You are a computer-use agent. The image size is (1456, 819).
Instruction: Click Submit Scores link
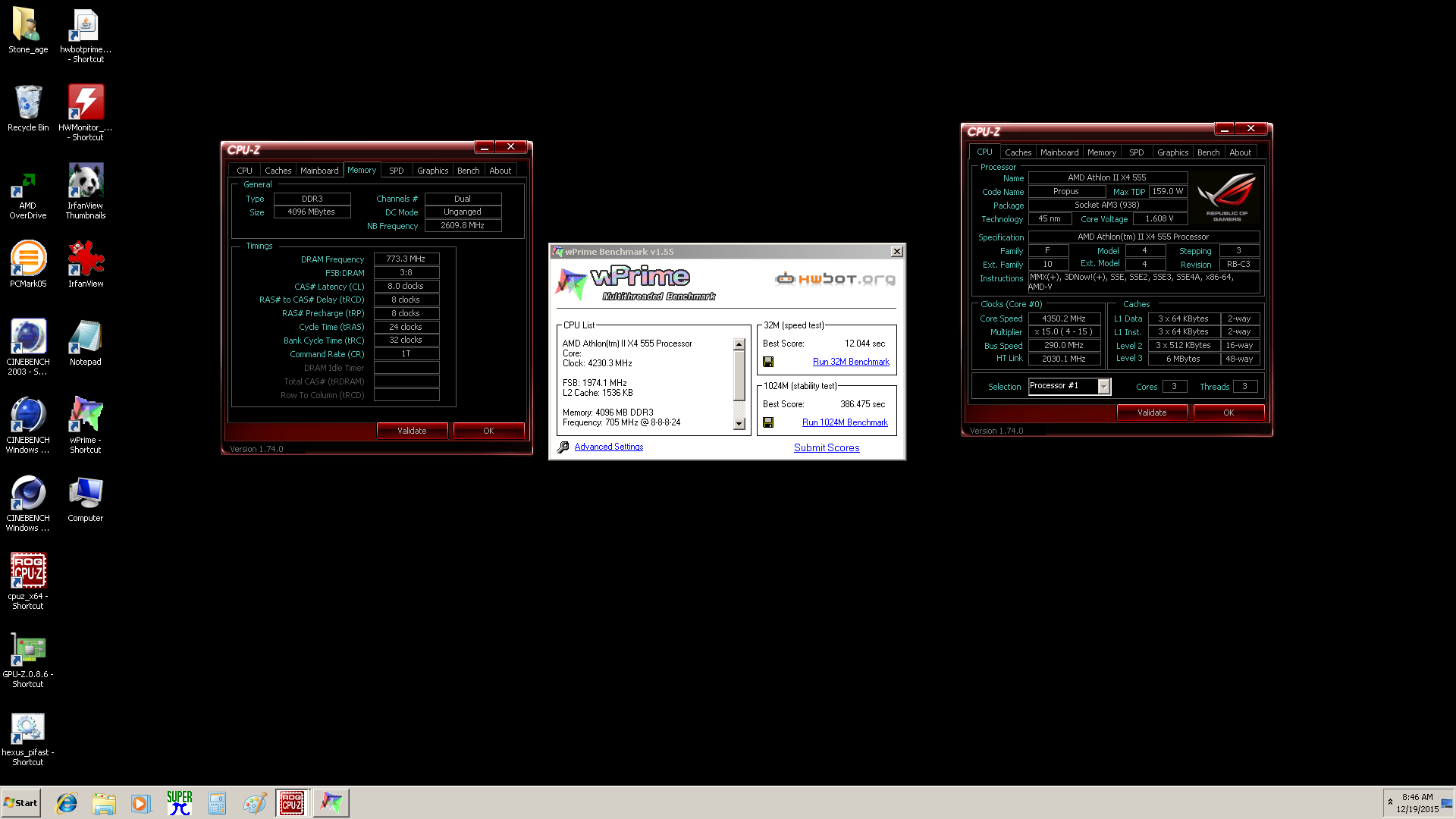pos(827,447)
